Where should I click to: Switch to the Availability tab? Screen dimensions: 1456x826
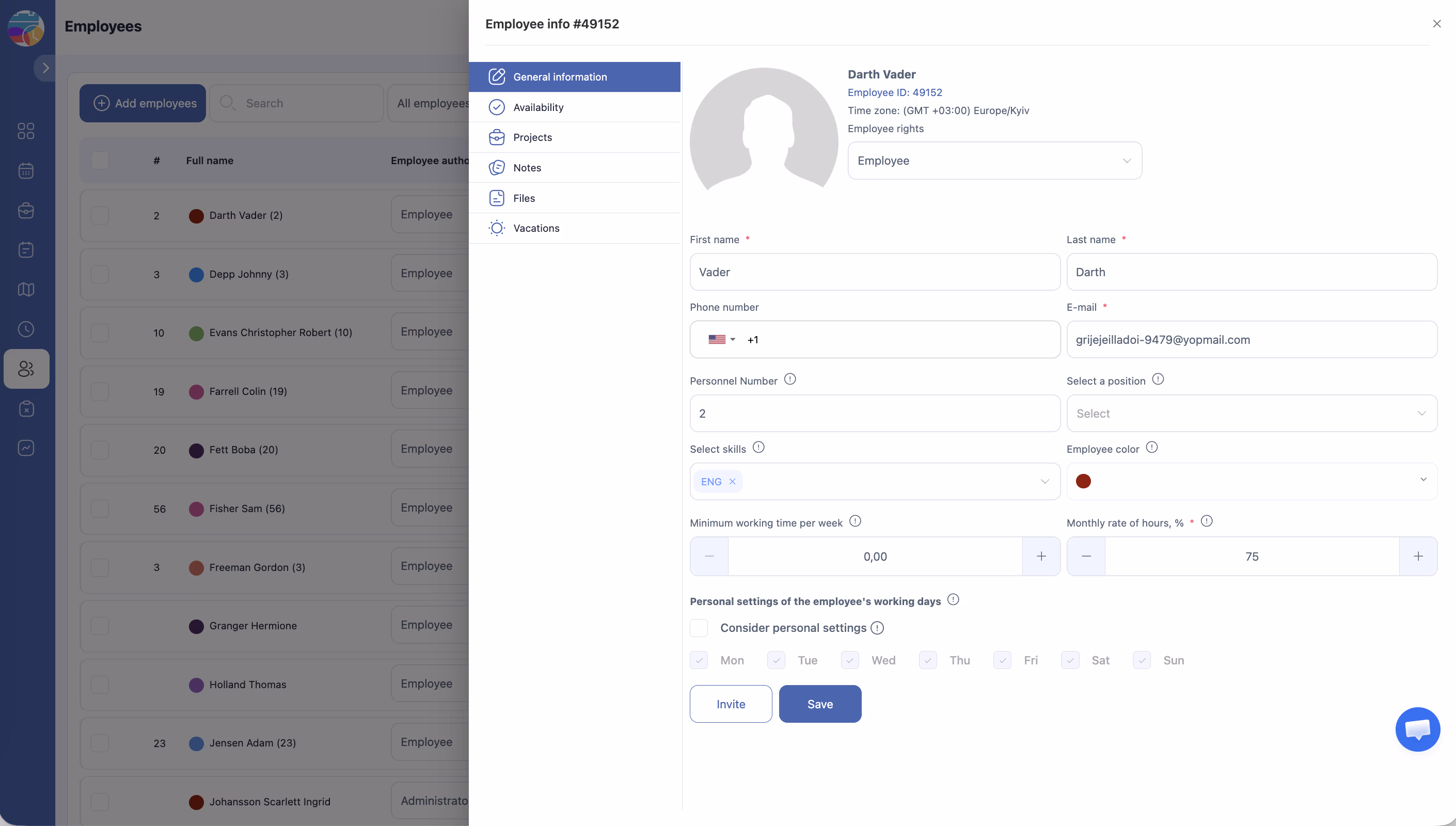click(x=537, y=107)
